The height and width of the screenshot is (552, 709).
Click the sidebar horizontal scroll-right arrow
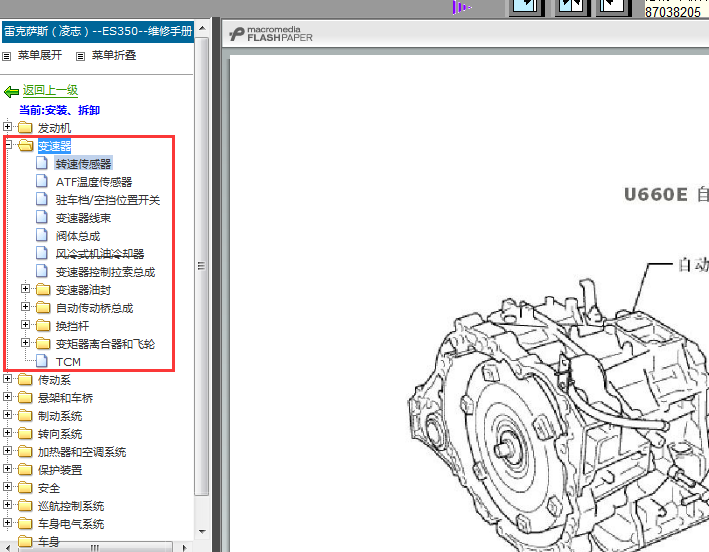(x=184, y=547)
